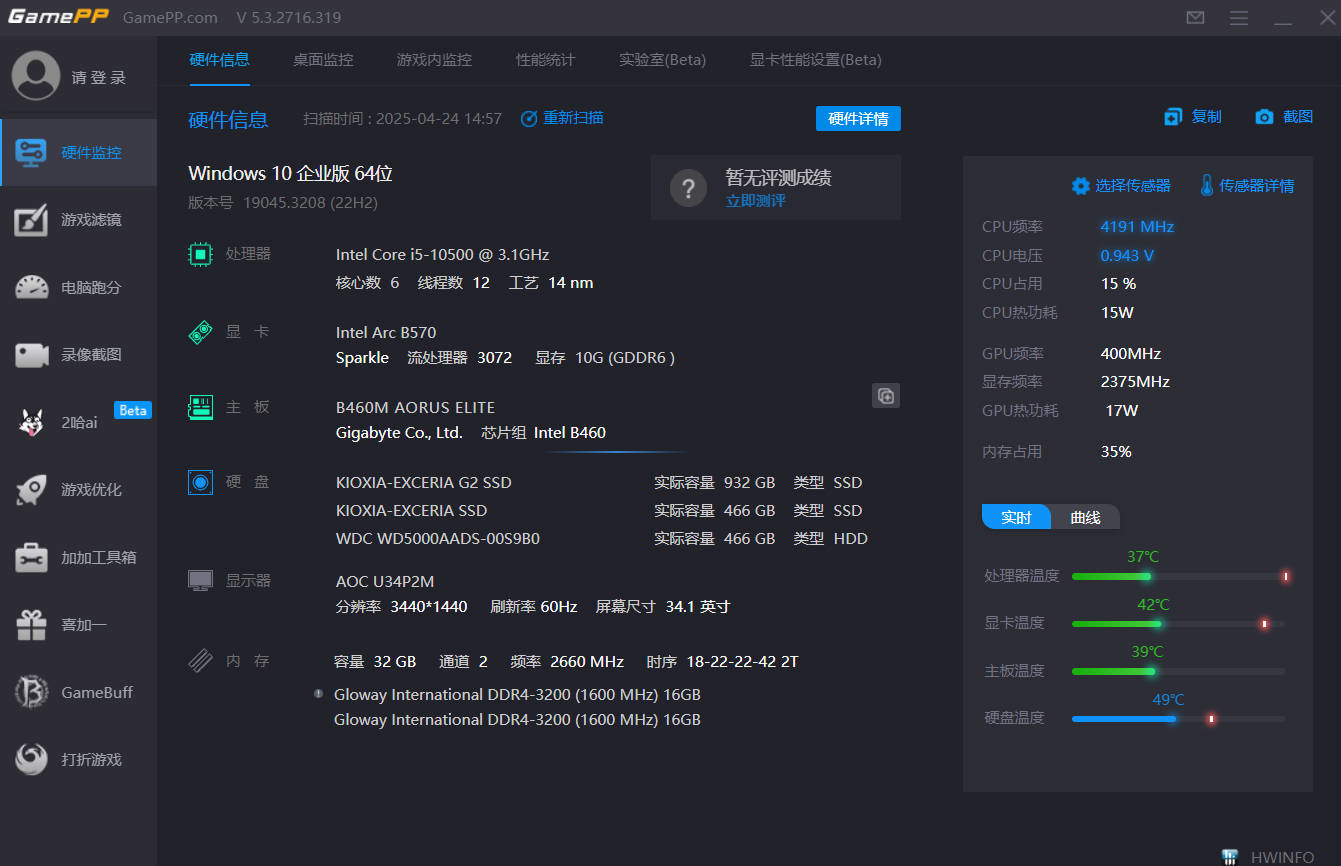The height and width of the screenshot is (866, 1341).
Task: Switch to 桌面监控 tab
Action: [323, 59]
